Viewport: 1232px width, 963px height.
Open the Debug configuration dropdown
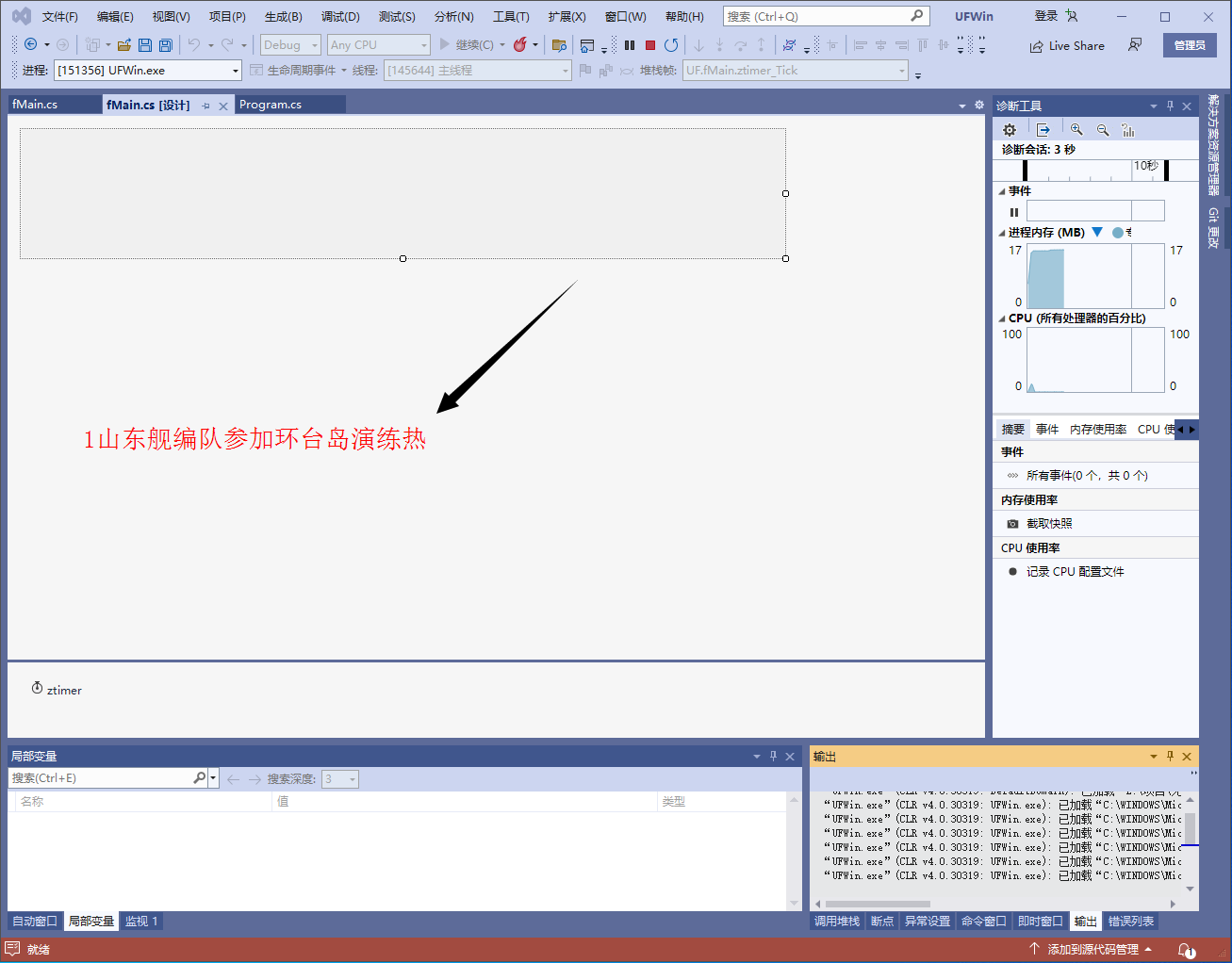pos(290,44)
